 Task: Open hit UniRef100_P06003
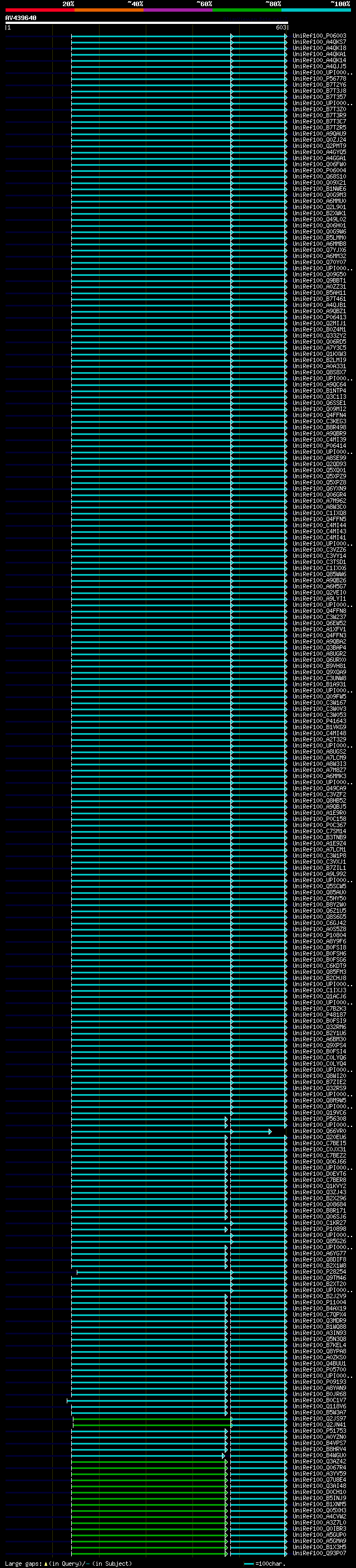pyautogui.click(x=319, y=36)
